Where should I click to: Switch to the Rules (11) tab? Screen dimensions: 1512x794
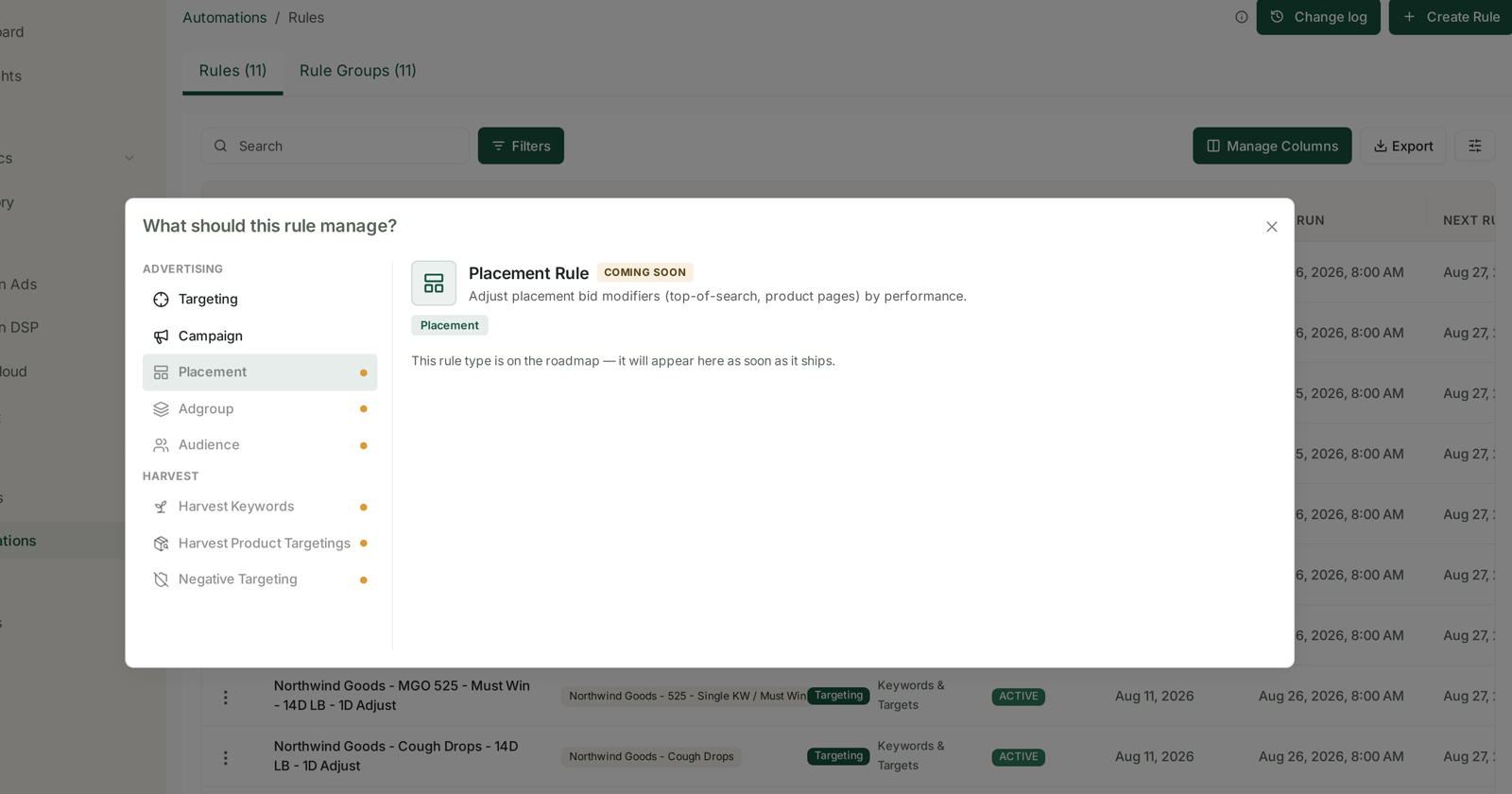tap(232, 71)
